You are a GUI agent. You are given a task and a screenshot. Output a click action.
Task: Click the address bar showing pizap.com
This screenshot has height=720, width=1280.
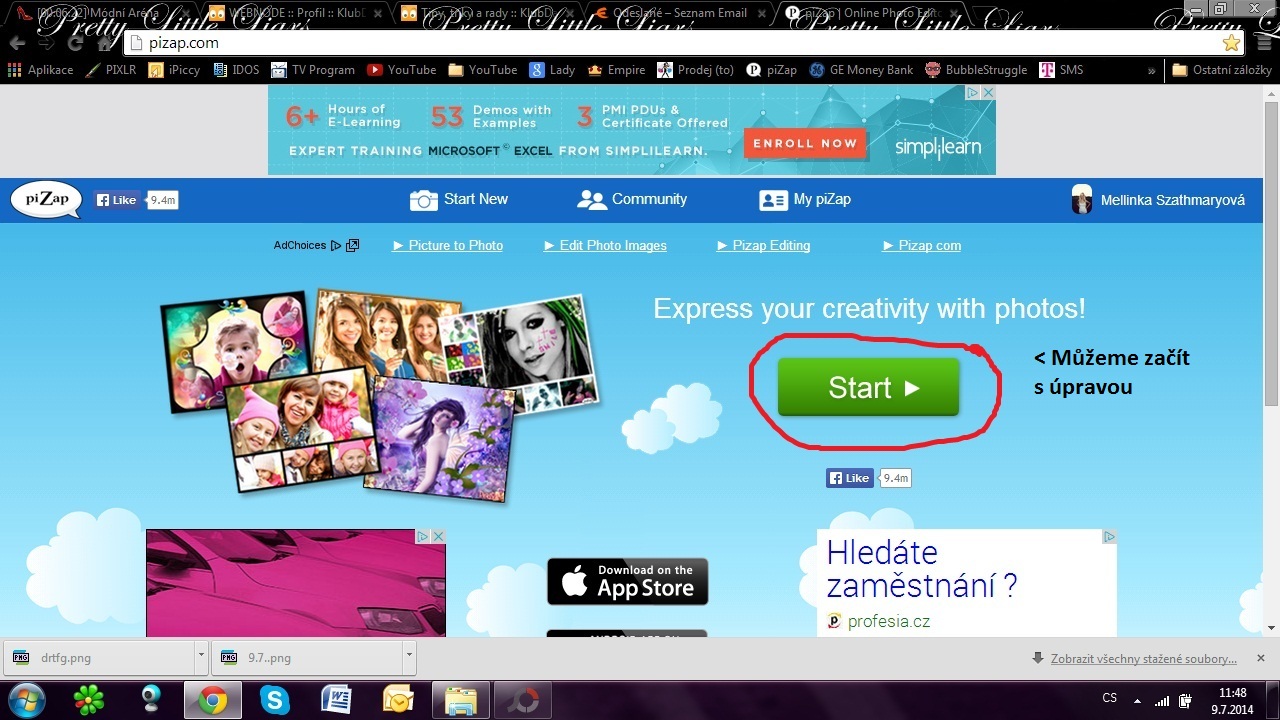(x=600, y=43)
